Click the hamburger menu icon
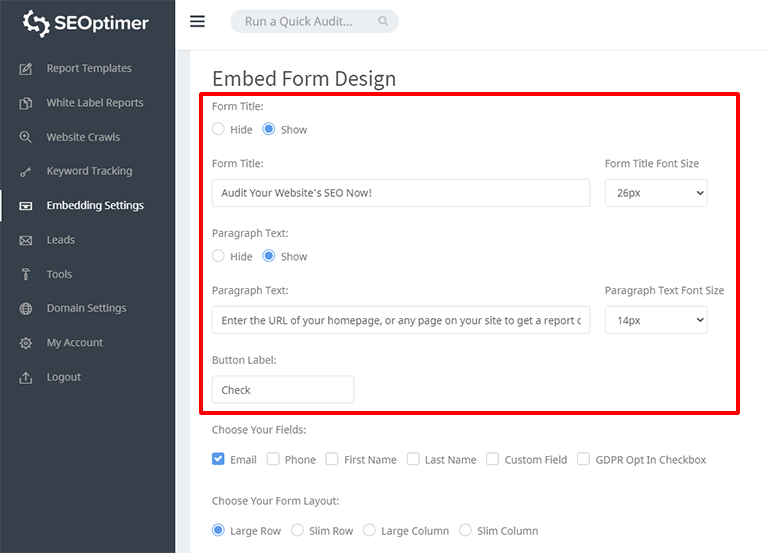This screenshot has height=553, width=770. pyautogui.click(x=197, y=21)
